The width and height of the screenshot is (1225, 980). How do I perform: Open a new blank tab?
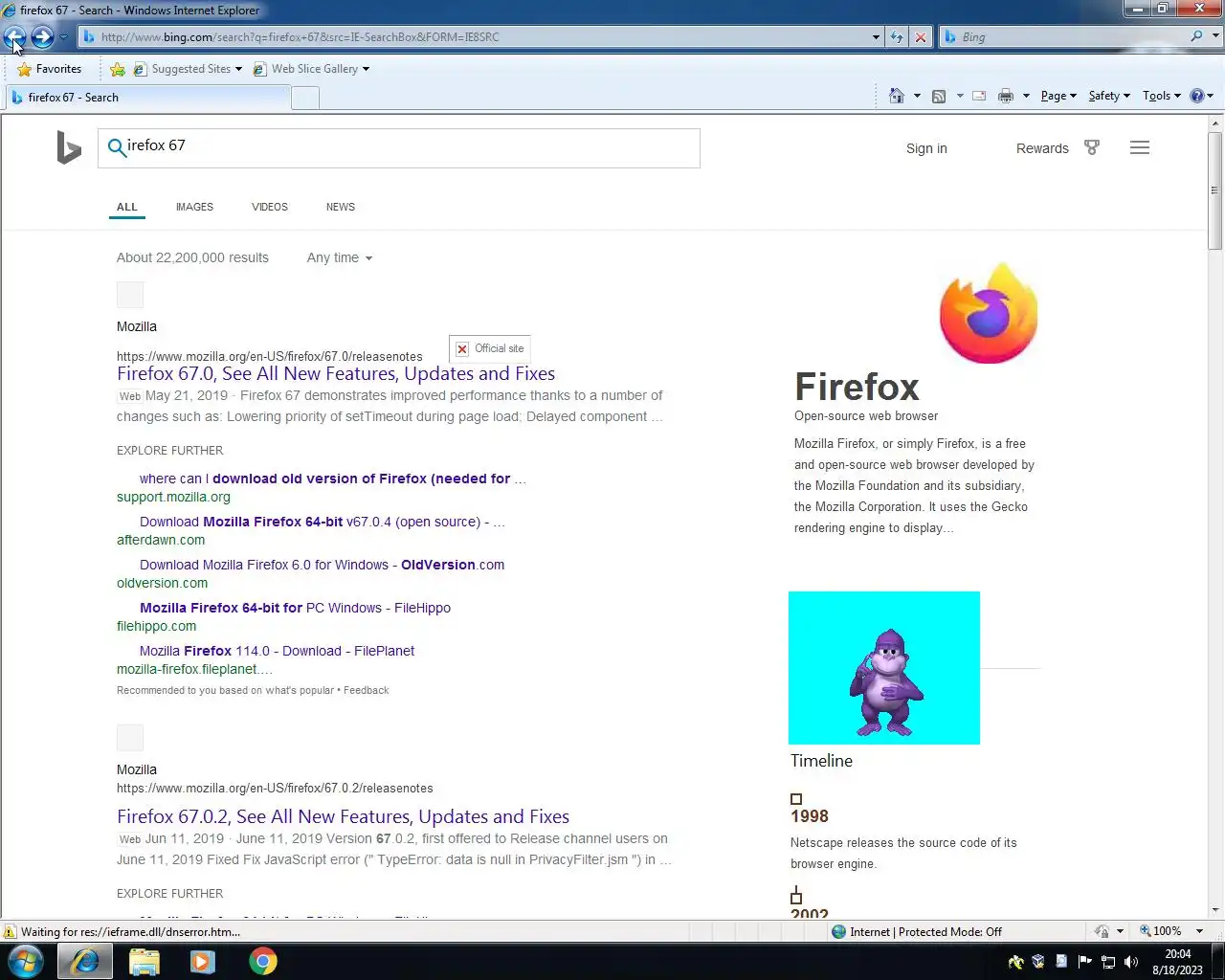coord(305,98)
